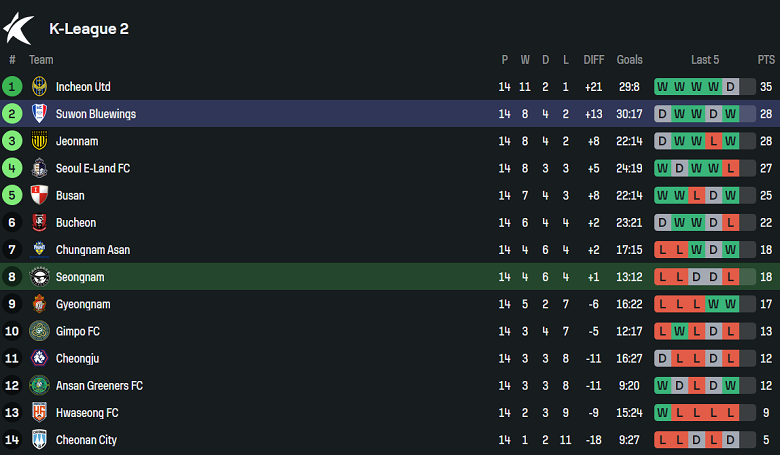Open Chungnam Asan team link
Image resolution: width=780 pixels, height=455 pixels.
click(92, 250)
